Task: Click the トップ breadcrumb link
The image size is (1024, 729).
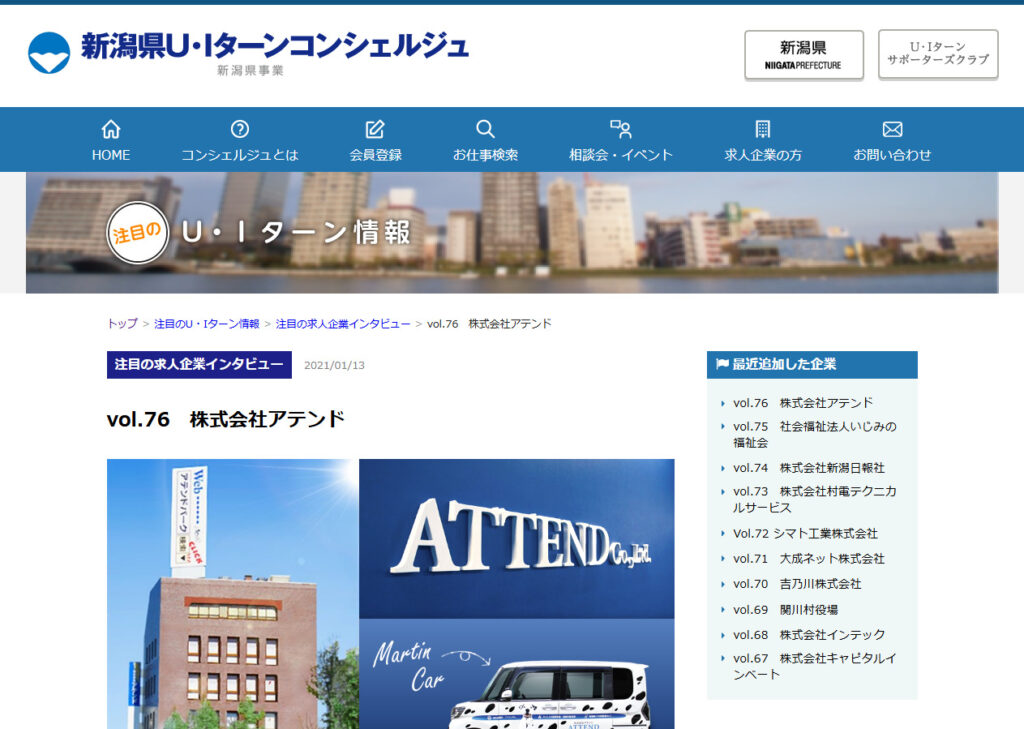Action: [122, 323]
